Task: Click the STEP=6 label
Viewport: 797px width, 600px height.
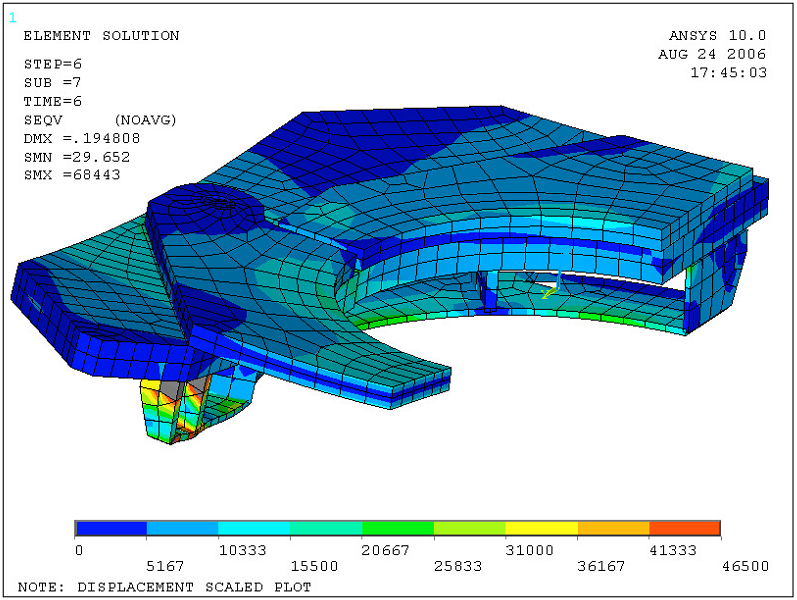Action: tap(52, 64)
